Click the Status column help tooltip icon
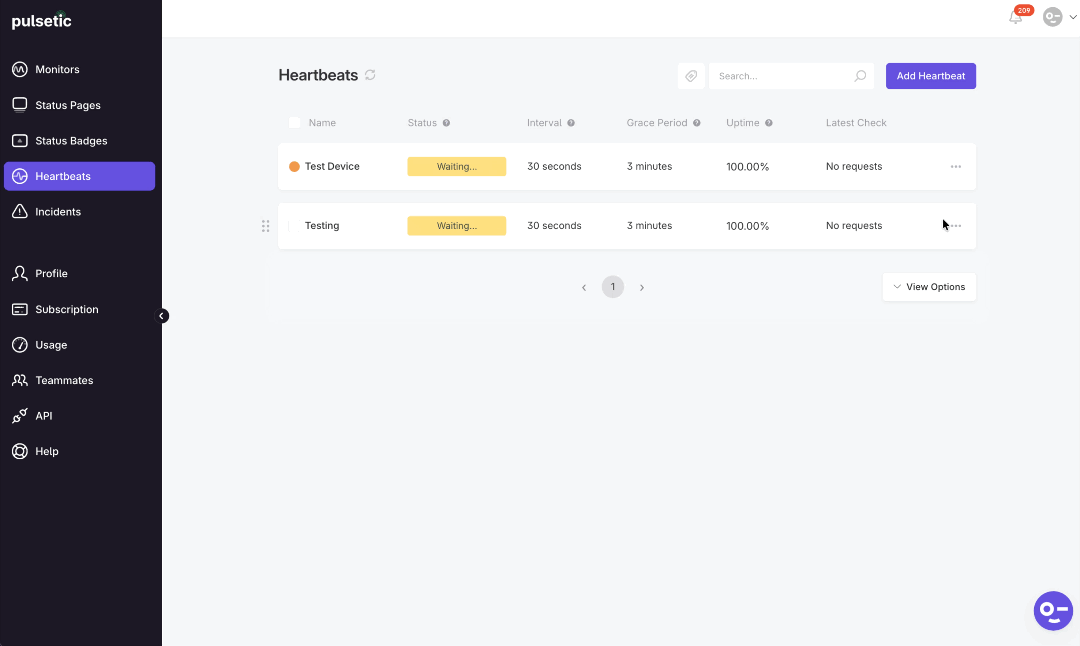This screenshot has width=1080, height=646. coord(445,123)
